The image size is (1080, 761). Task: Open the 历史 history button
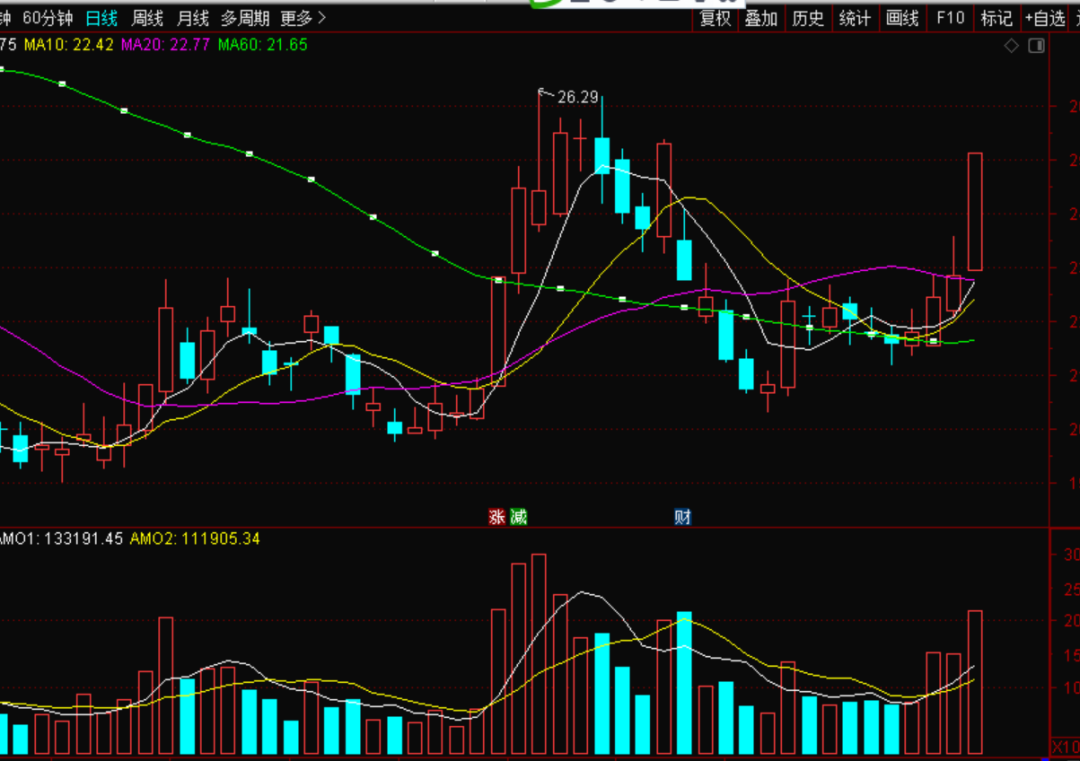coord(808,19)
